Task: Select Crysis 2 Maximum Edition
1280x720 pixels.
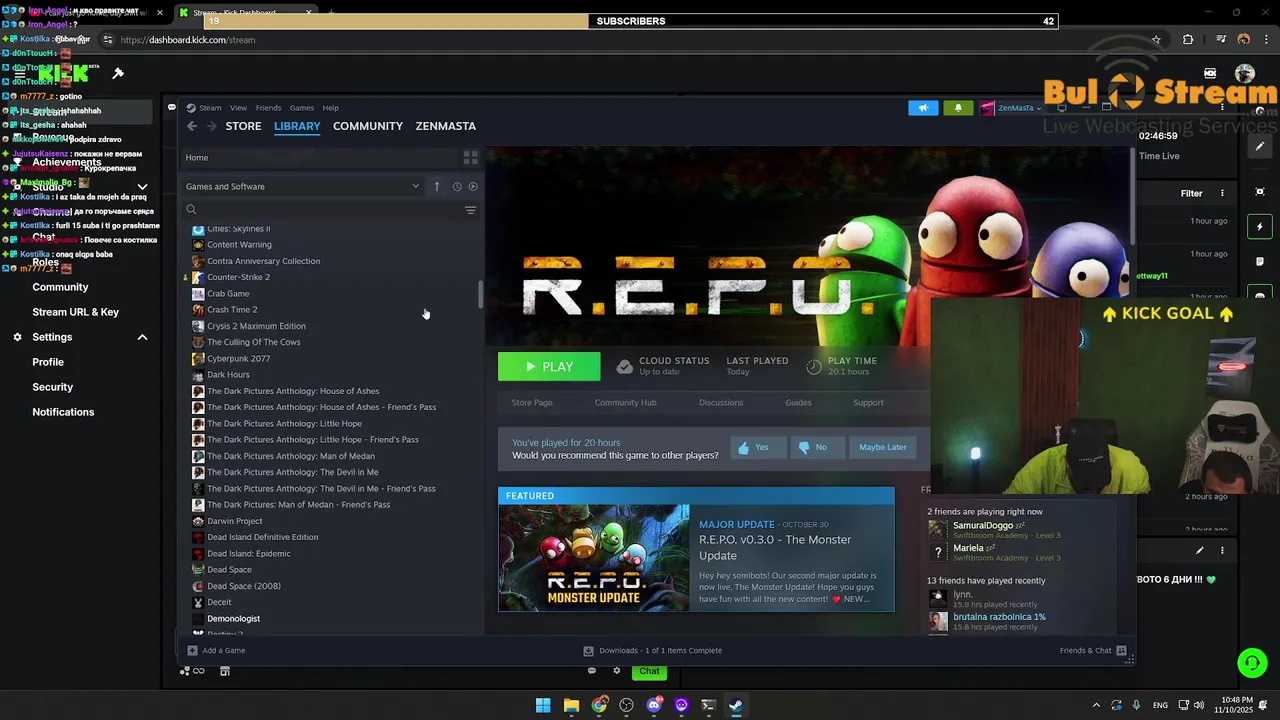Action: tap(256, 326)
